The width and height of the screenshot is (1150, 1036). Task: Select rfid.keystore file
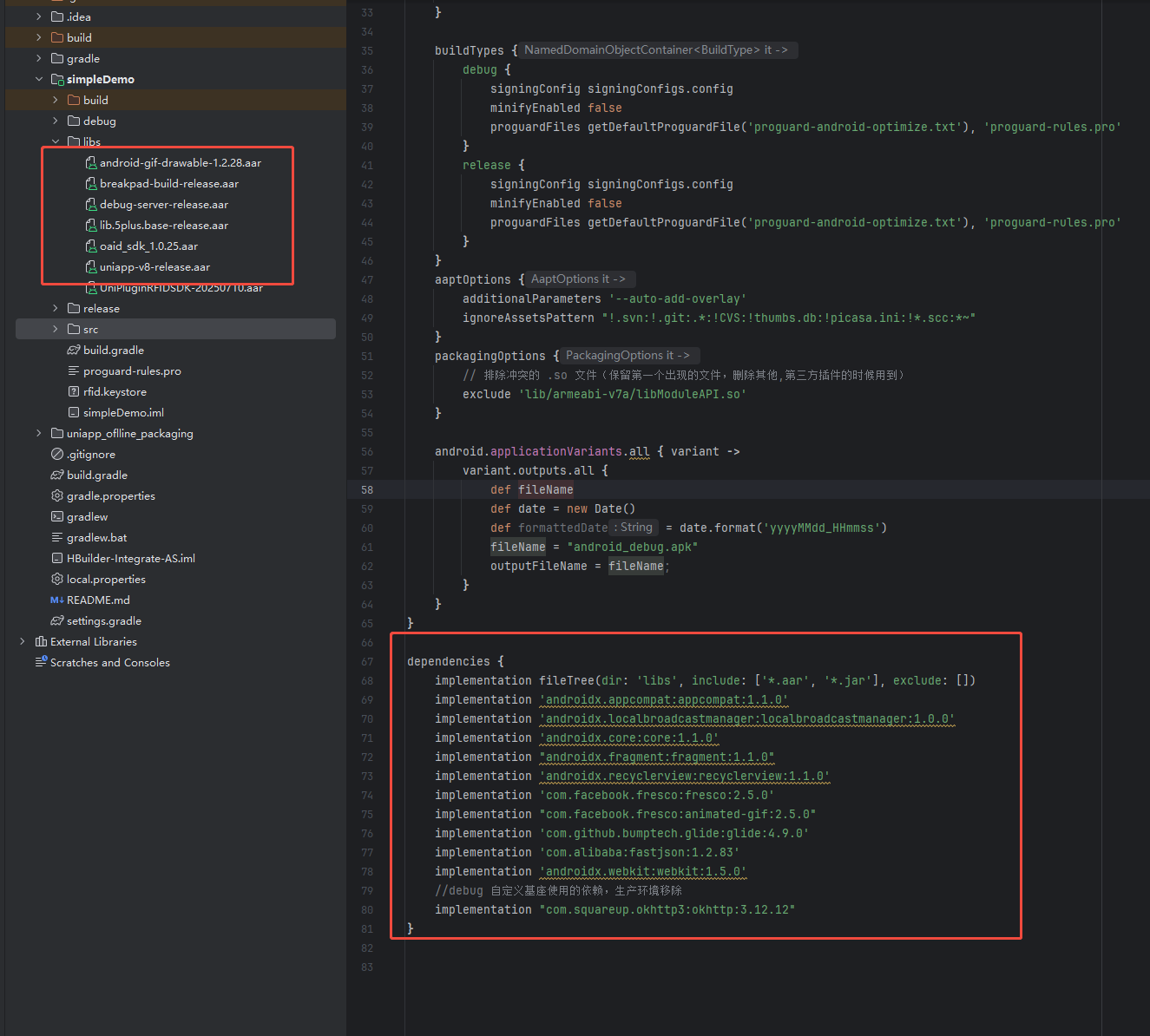coord(115,391)
